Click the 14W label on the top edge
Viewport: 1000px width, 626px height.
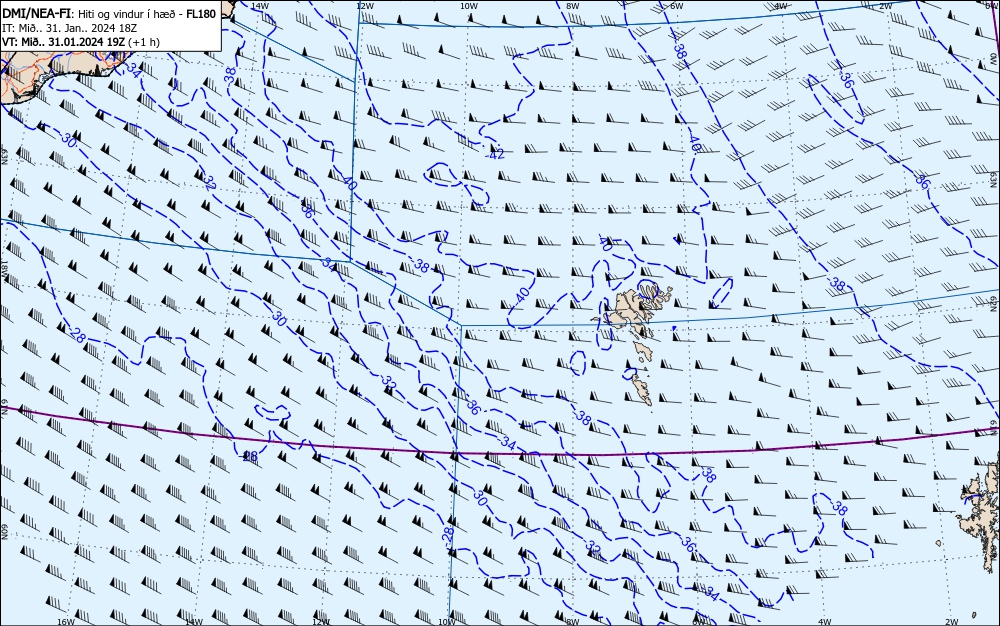pyautogui.click(x=259, y=5)
